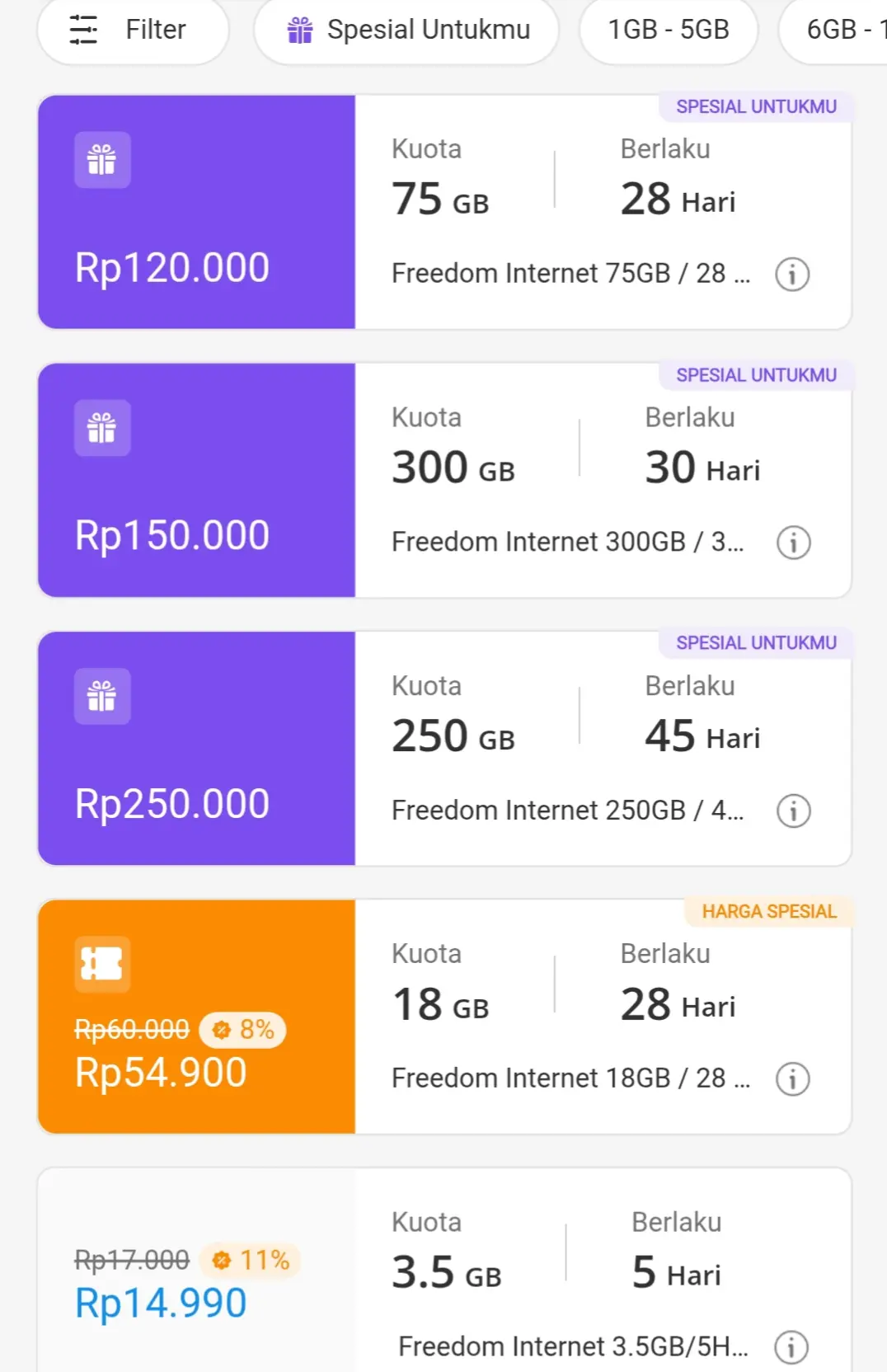Select the Spesial Untukmu filter chip

click(406, 31)
